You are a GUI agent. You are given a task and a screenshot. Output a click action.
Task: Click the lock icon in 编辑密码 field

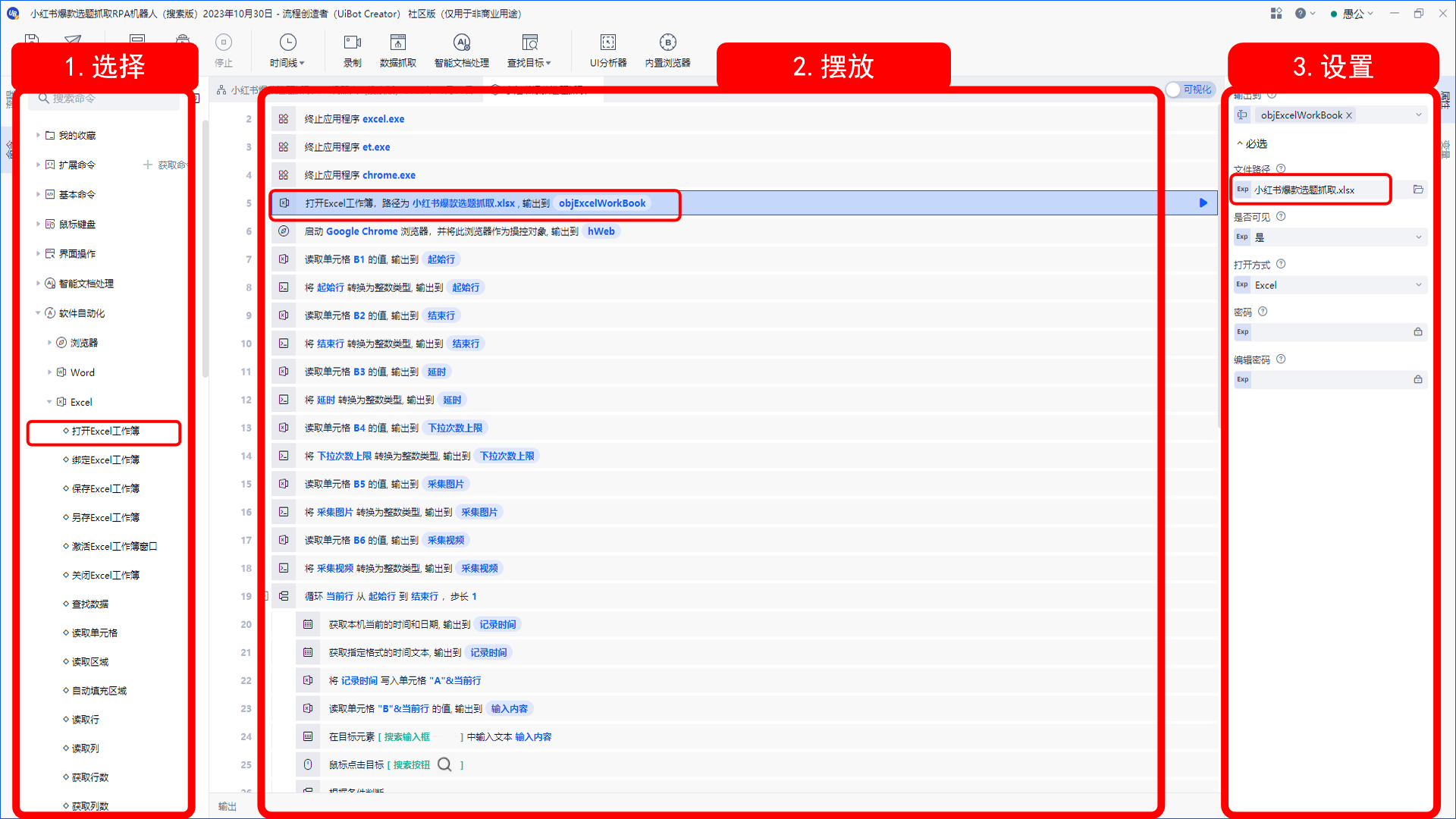pos(1418,380)
